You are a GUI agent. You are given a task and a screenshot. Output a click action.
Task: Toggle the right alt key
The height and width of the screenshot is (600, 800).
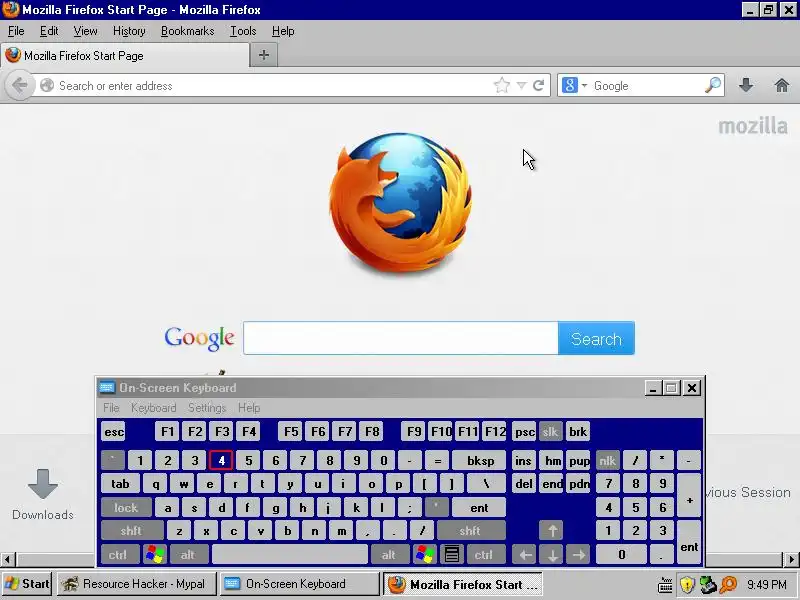pyautogui.click(x=389, y=555)
